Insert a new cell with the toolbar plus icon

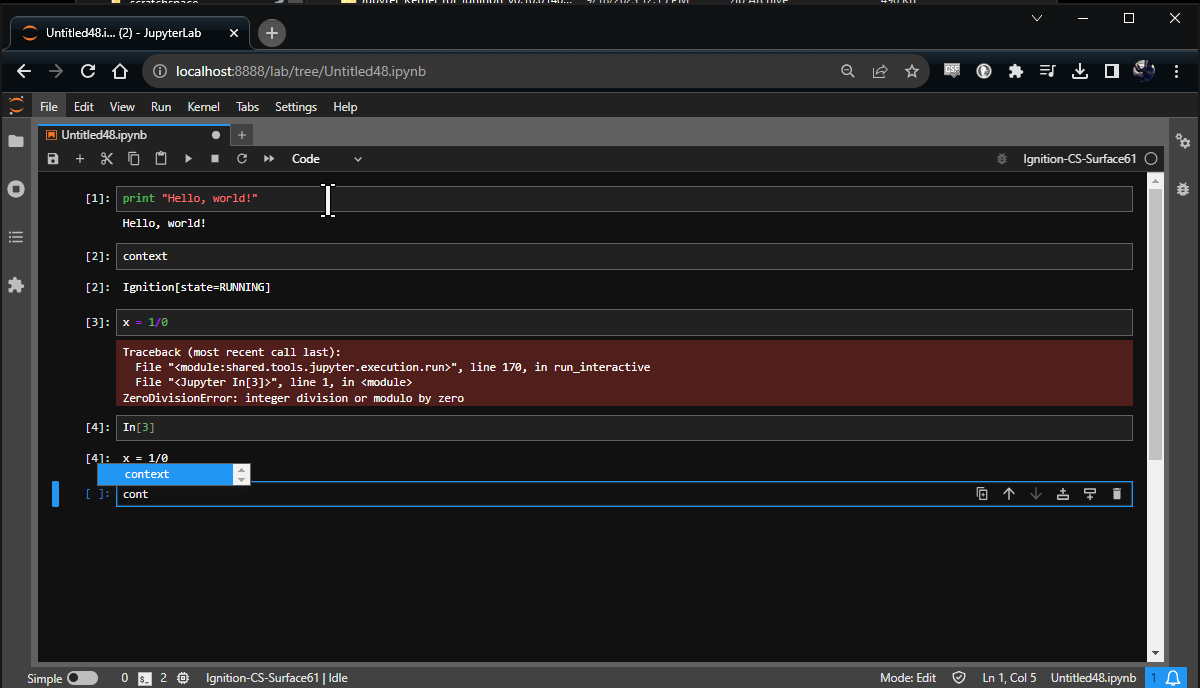click(80, 159)
